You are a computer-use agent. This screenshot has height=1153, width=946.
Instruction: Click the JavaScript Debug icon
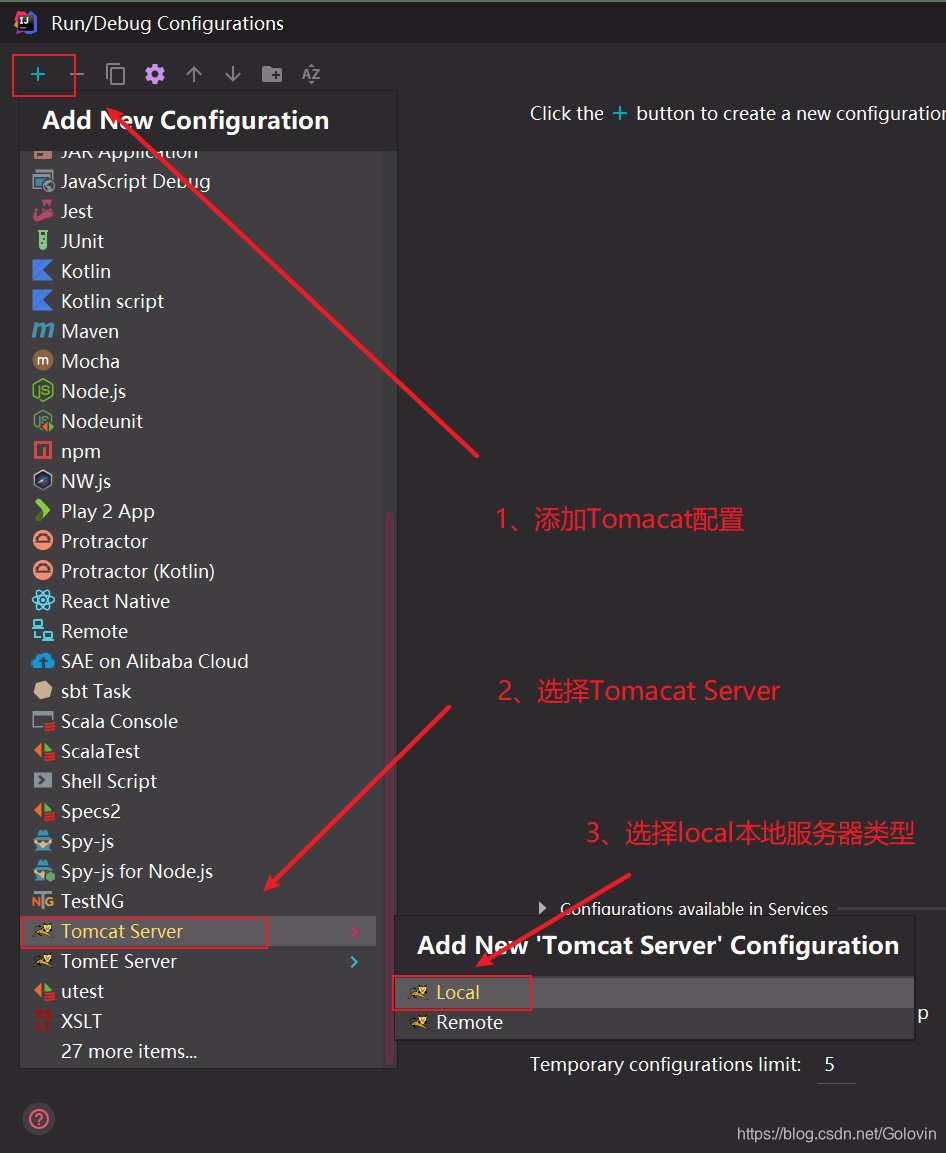[x=43, y=181]
